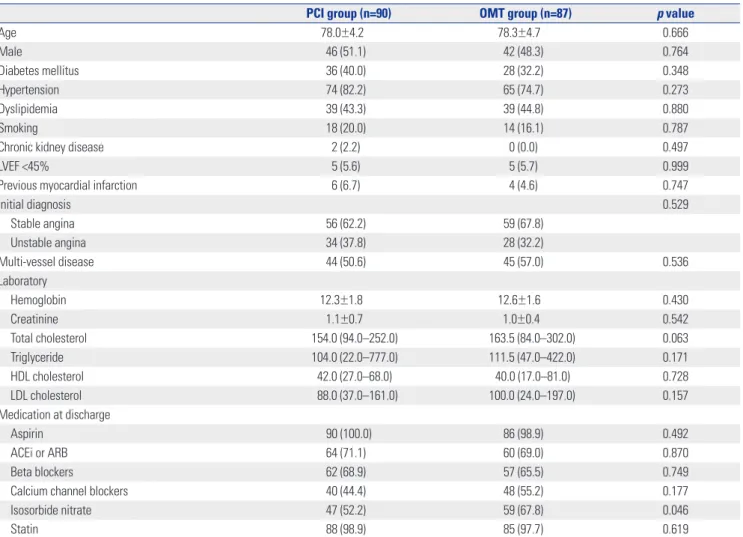743x537 pixels.
Task: Select the 'Hemoglobin' row label
Action: 38,300
